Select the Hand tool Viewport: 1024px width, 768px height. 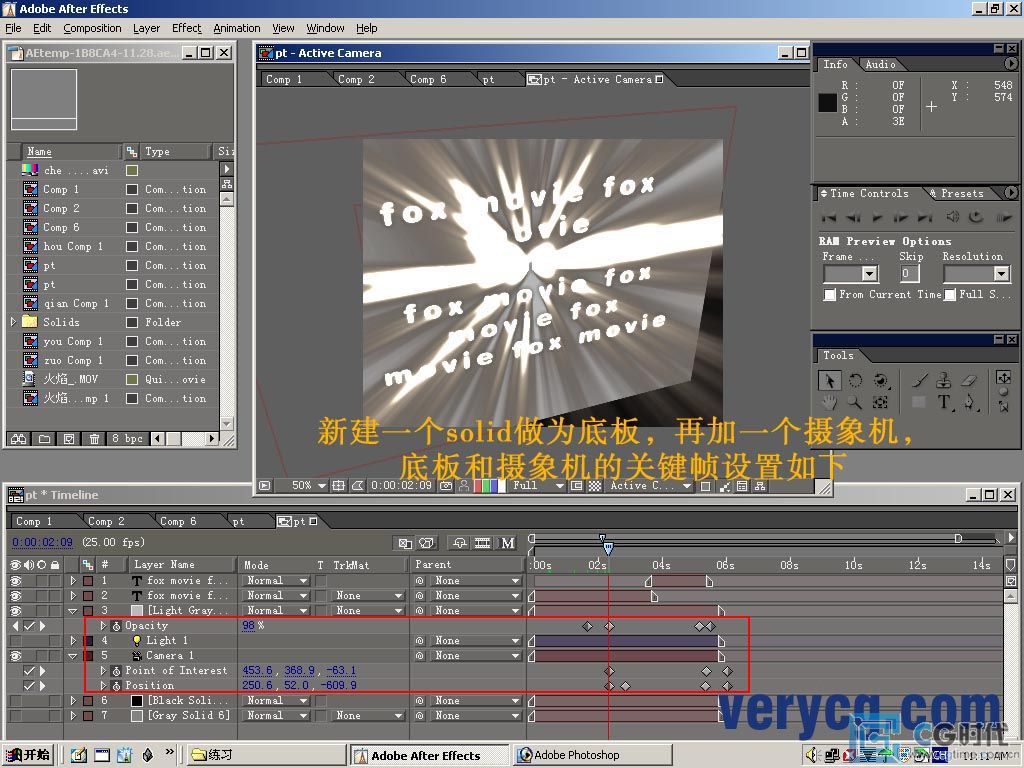point(829,402)
